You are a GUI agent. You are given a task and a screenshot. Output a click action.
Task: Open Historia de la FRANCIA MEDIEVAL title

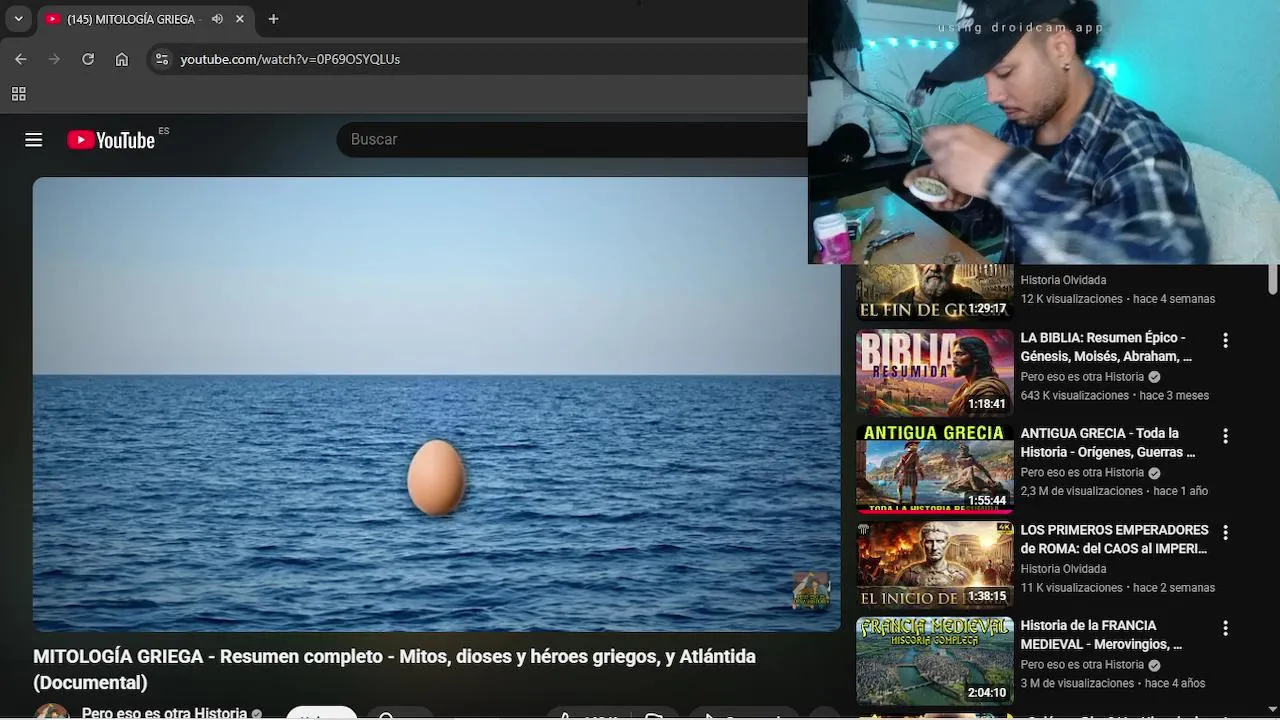1101,635
